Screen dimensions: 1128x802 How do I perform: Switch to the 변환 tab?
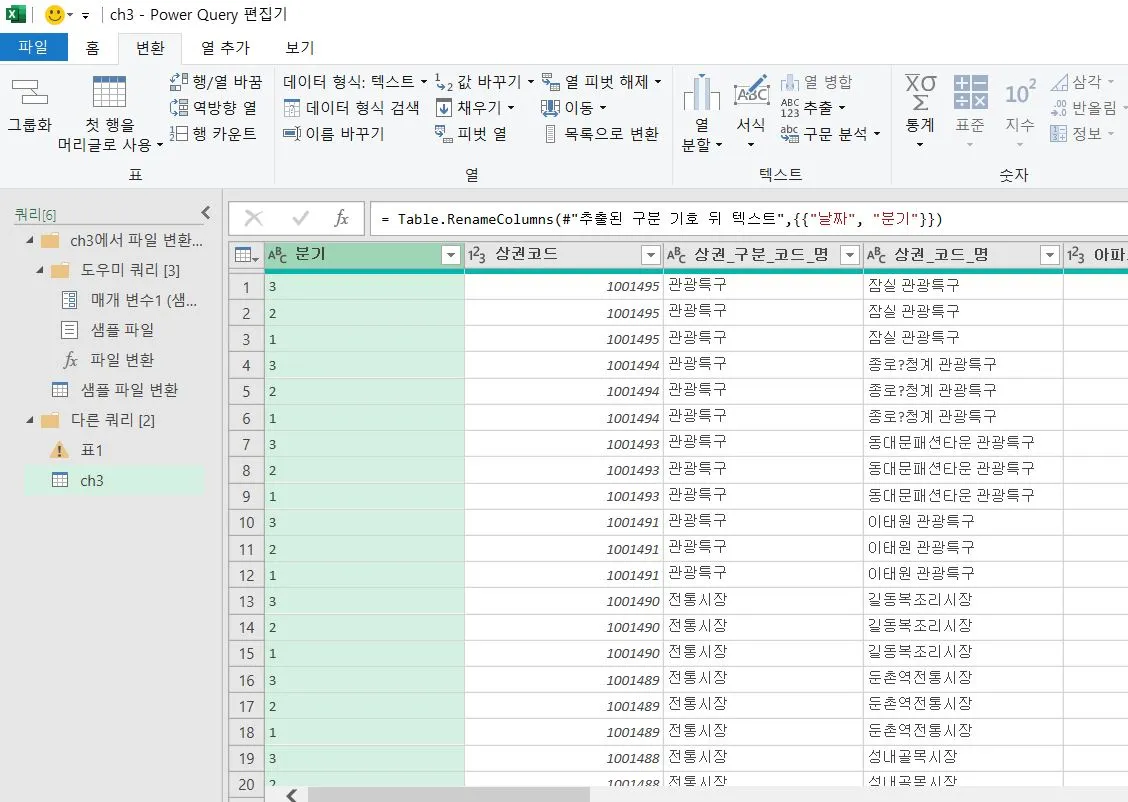coord(150,47)
